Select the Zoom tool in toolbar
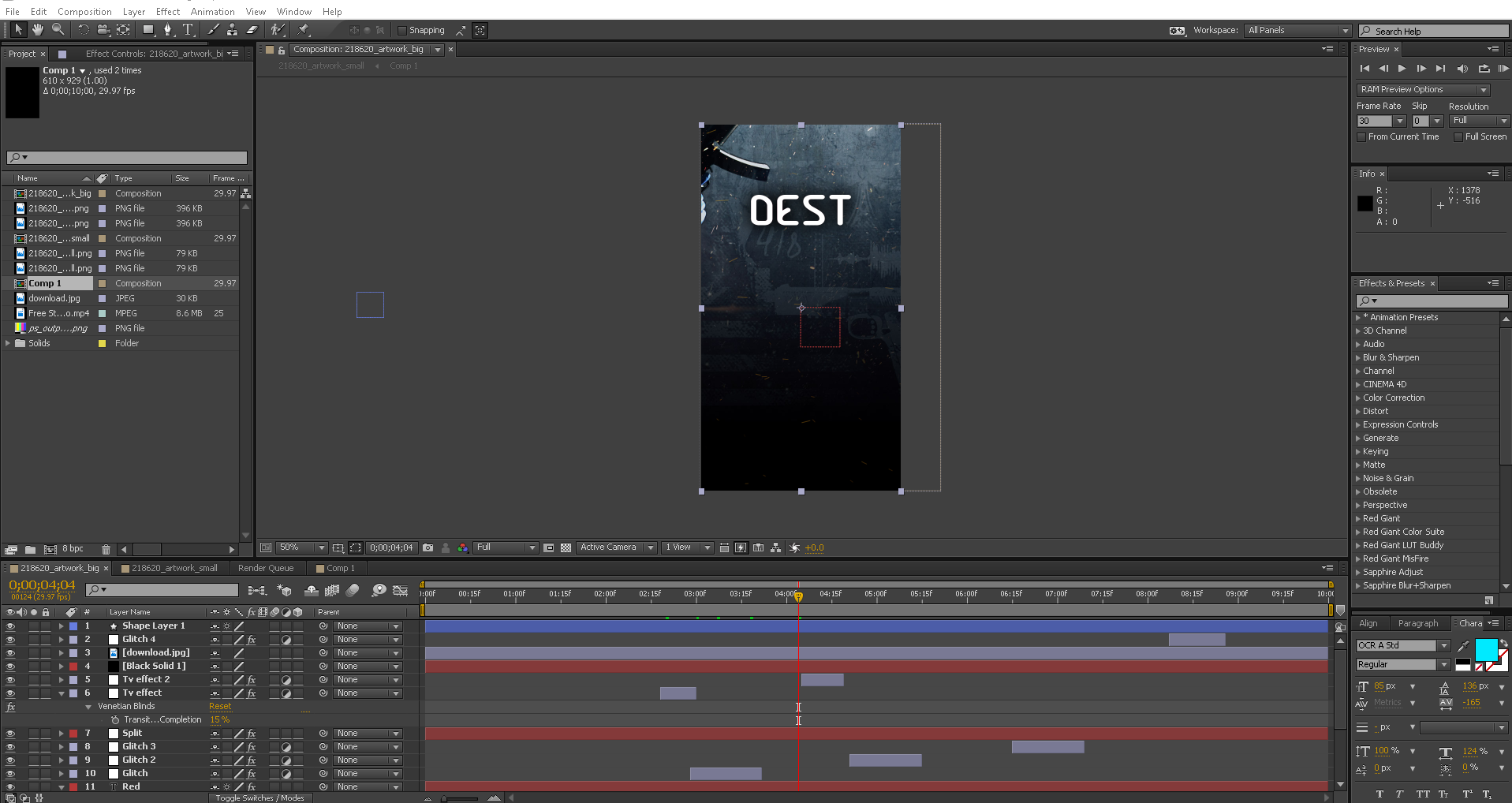Screen dimensions: 1512x803 pyautogui.click(x=58, y=30)
